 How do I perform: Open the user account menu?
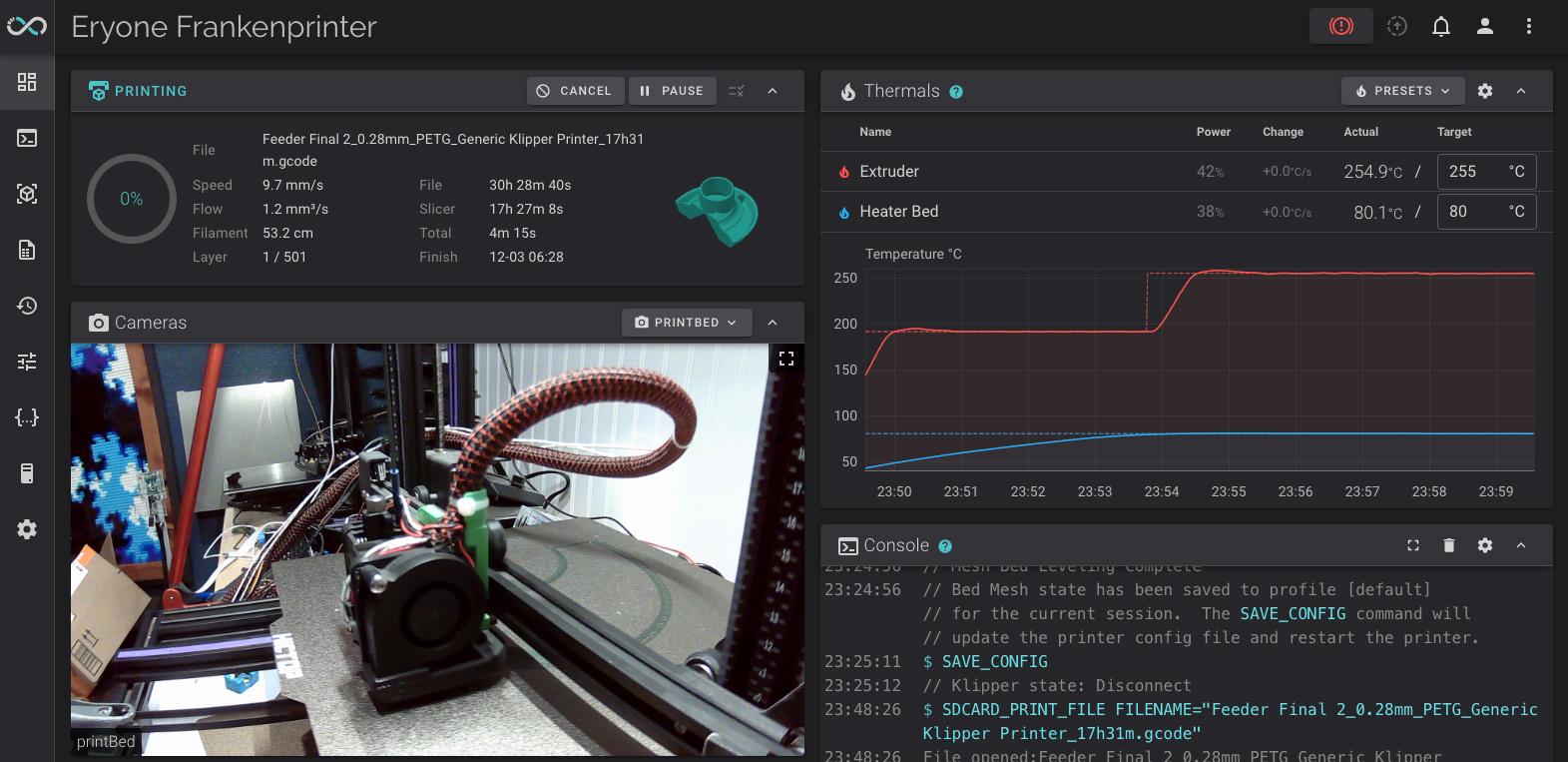point(1484,27)
